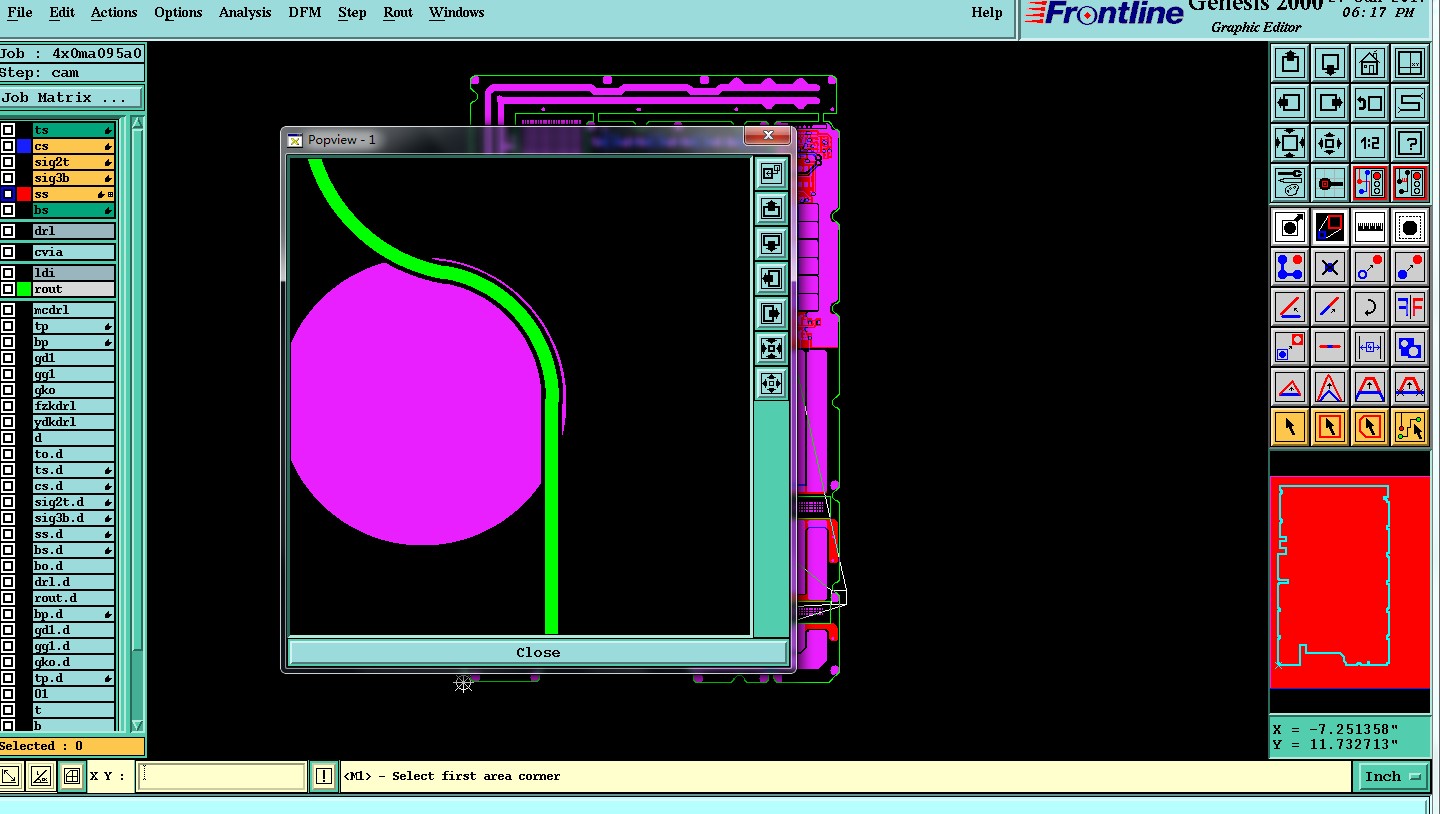The image size is (1440, 814).
Task: Click the Popview zoom out icon
Action: (771, 383)
